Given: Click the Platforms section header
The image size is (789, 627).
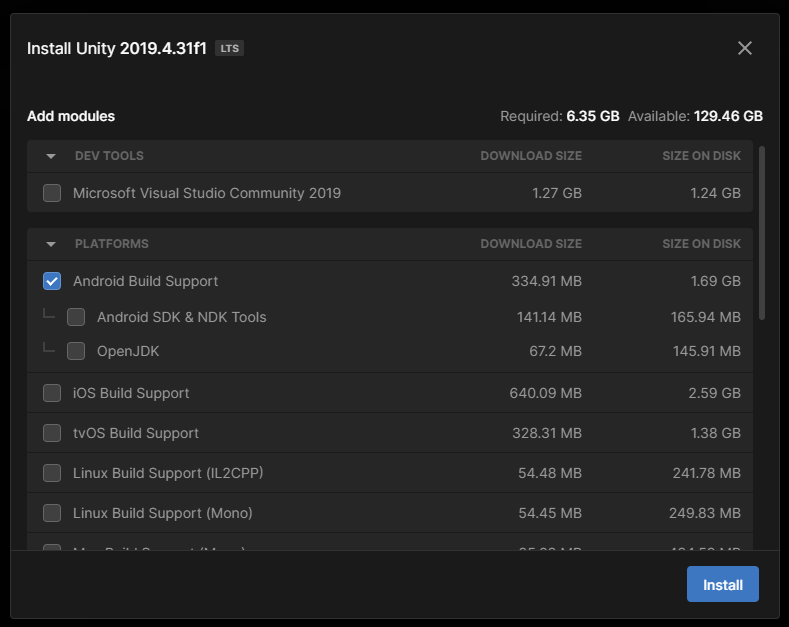Looking at the screenshot, I should [x=111, y=244].
